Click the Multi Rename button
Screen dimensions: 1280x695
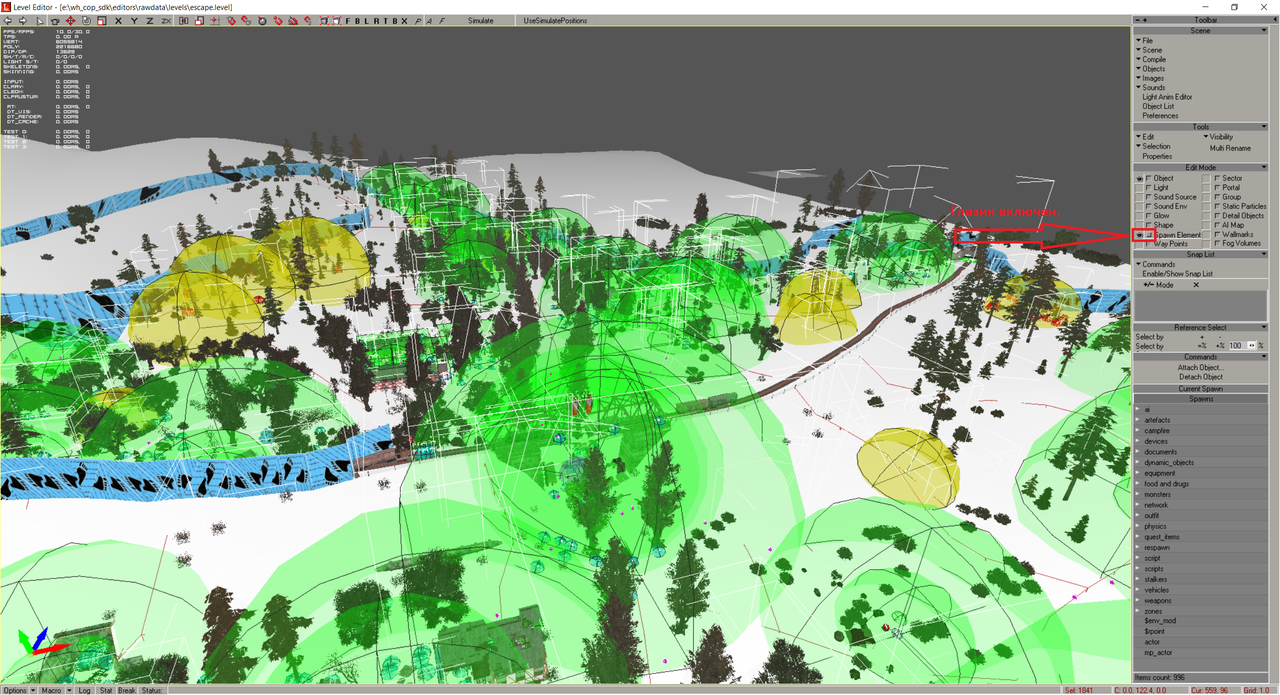1230,148
